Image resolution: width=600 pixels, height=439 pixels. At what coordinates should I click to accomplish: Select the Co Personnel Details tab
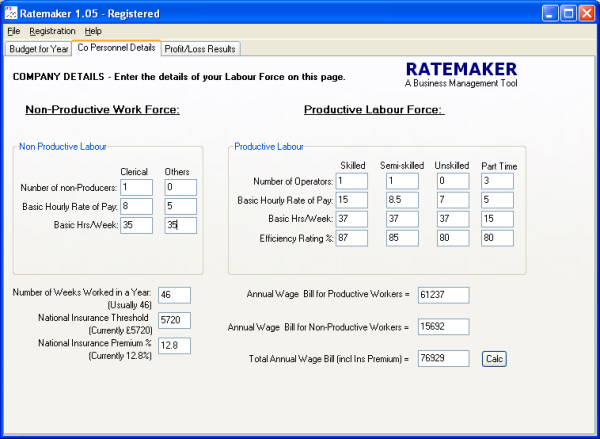click(116, 47)
